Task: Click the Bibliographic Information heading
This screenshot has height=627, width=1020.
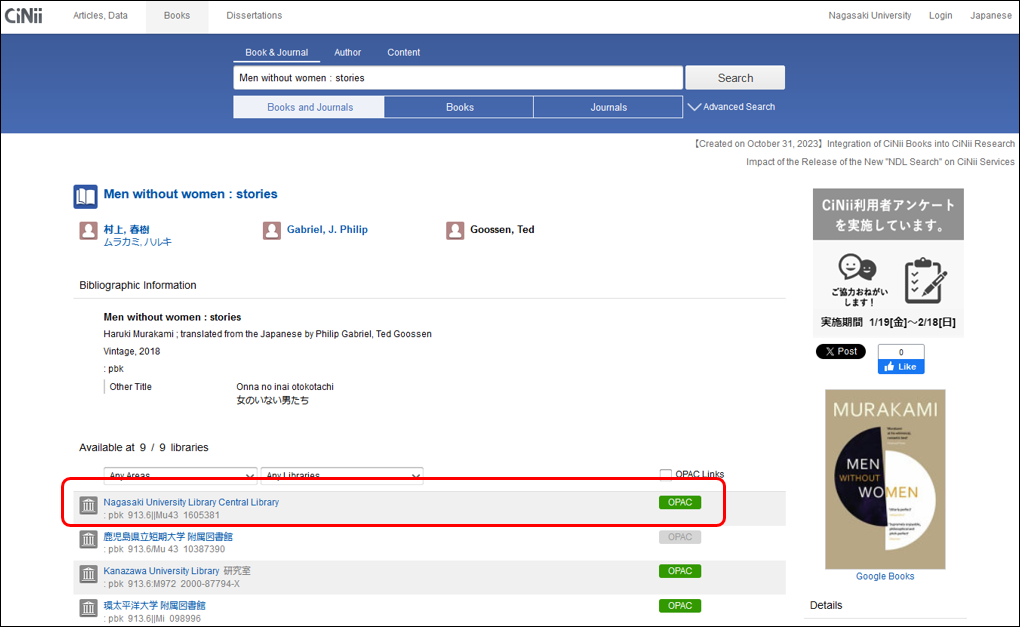Action: point(138,285)
